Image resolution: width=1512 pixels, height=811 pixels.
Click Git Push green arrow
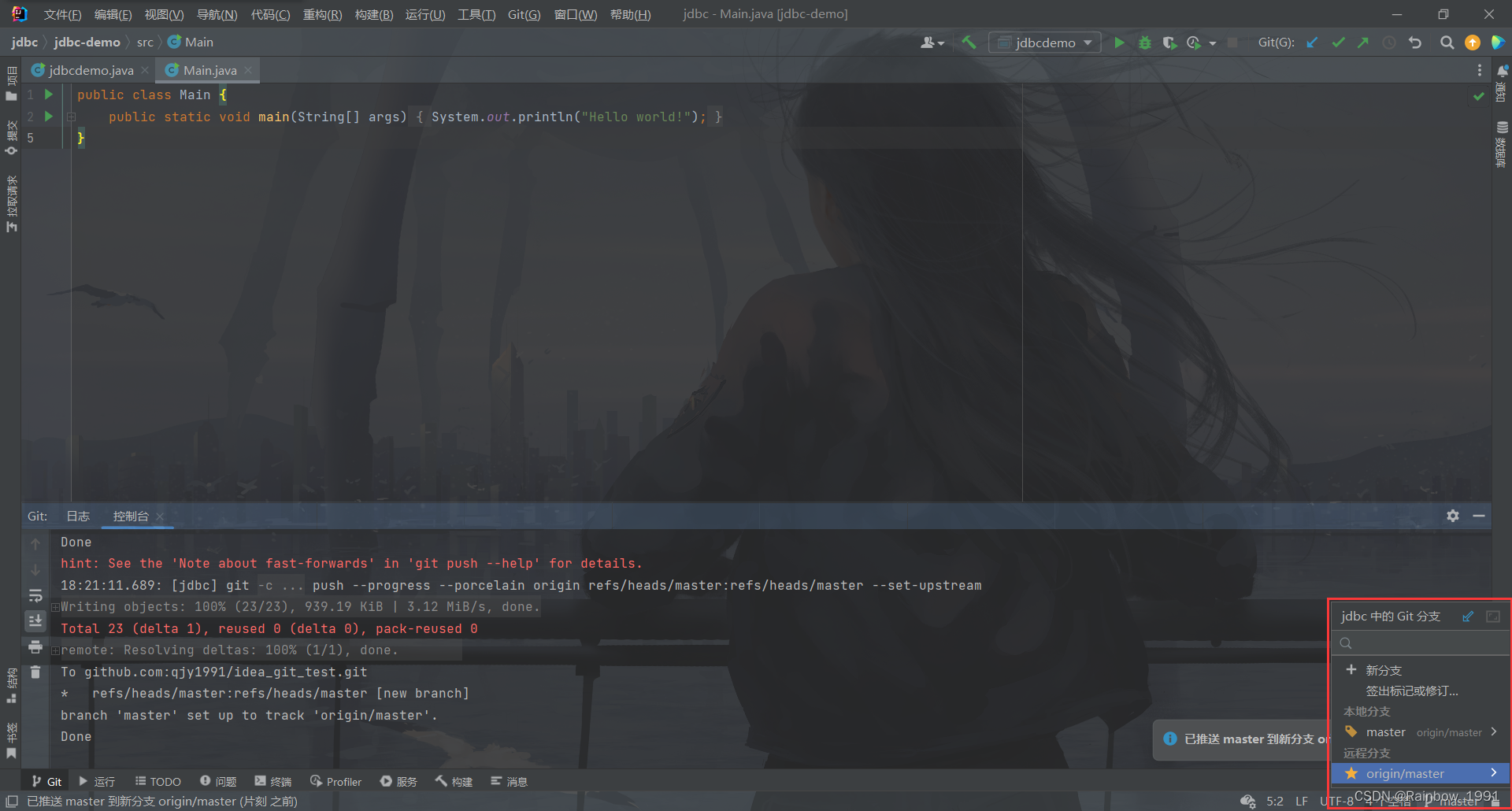click(1363, 43)
